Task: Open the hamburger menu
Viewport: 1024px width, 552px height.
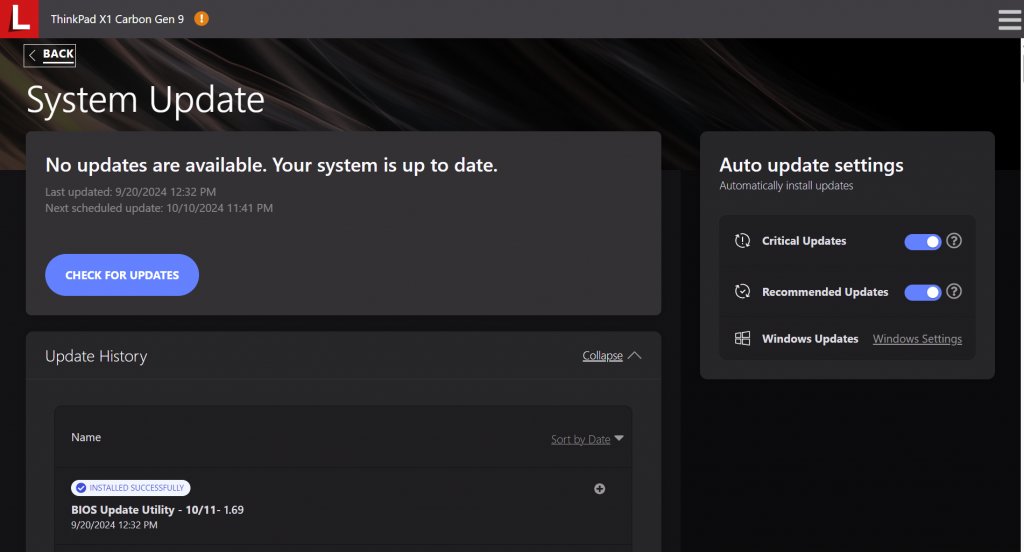Action: [x=1010, y=20]
